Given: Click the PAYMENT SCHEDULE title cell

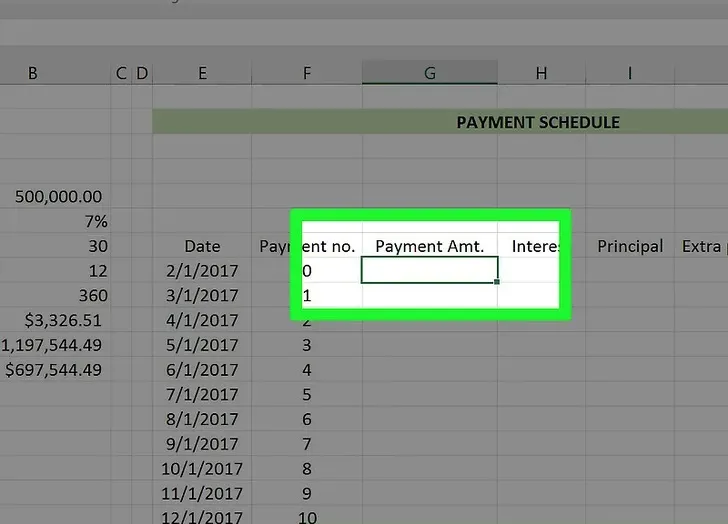Looking at the screenshot, I should (440, 122).
